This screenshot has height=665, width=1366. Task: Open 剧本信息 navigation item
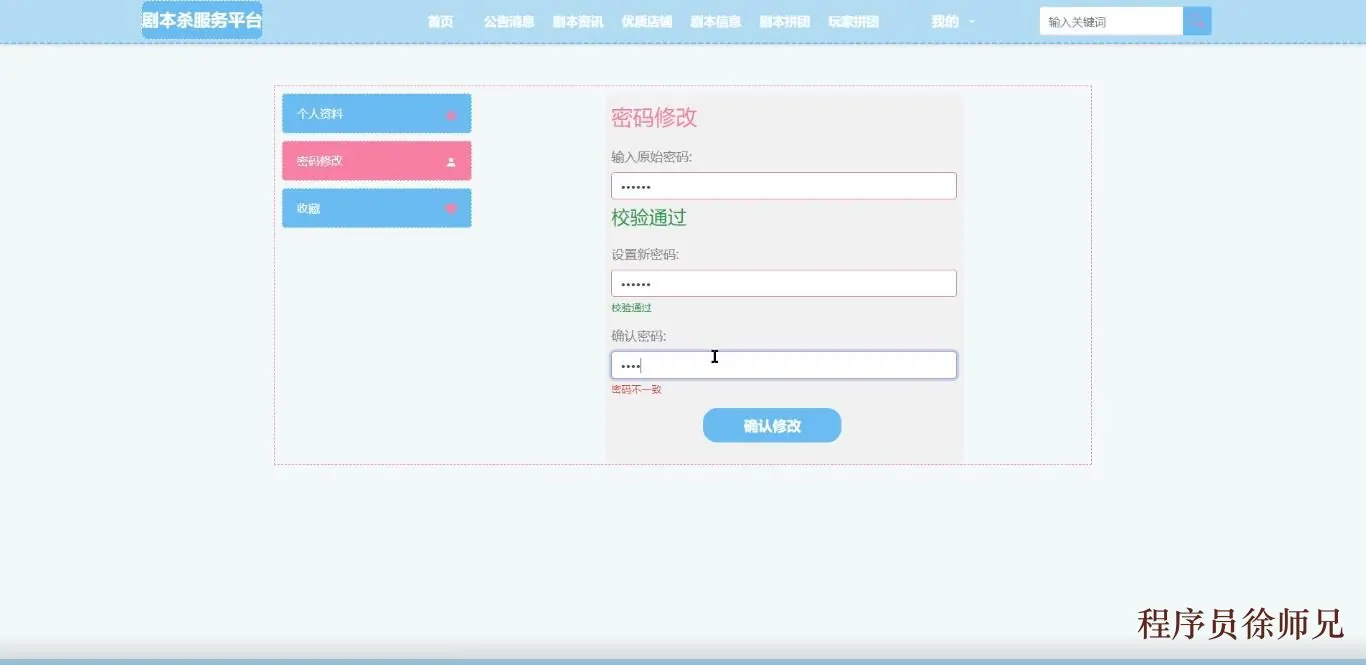pyautogui.click(x=716, y=21)
